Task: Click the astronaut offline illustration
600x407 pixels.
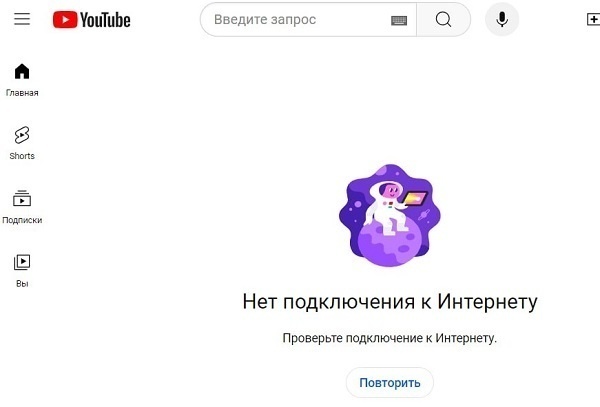Action: coord(390,215)
